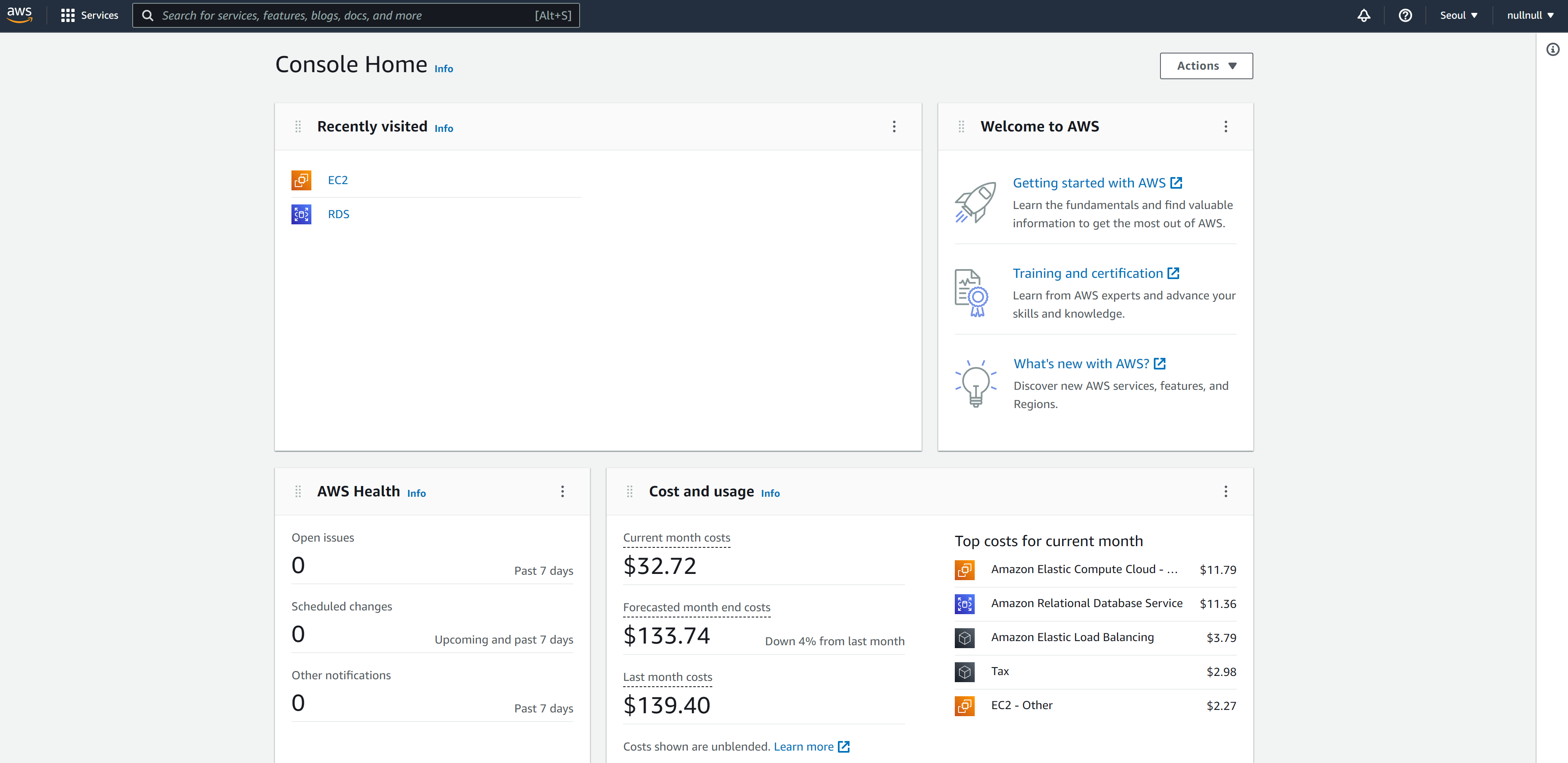The height and width of the screenshot is (763, 1568).
Task: Click the lightbulb What's new icon
Action: click(x=976, y=383)
